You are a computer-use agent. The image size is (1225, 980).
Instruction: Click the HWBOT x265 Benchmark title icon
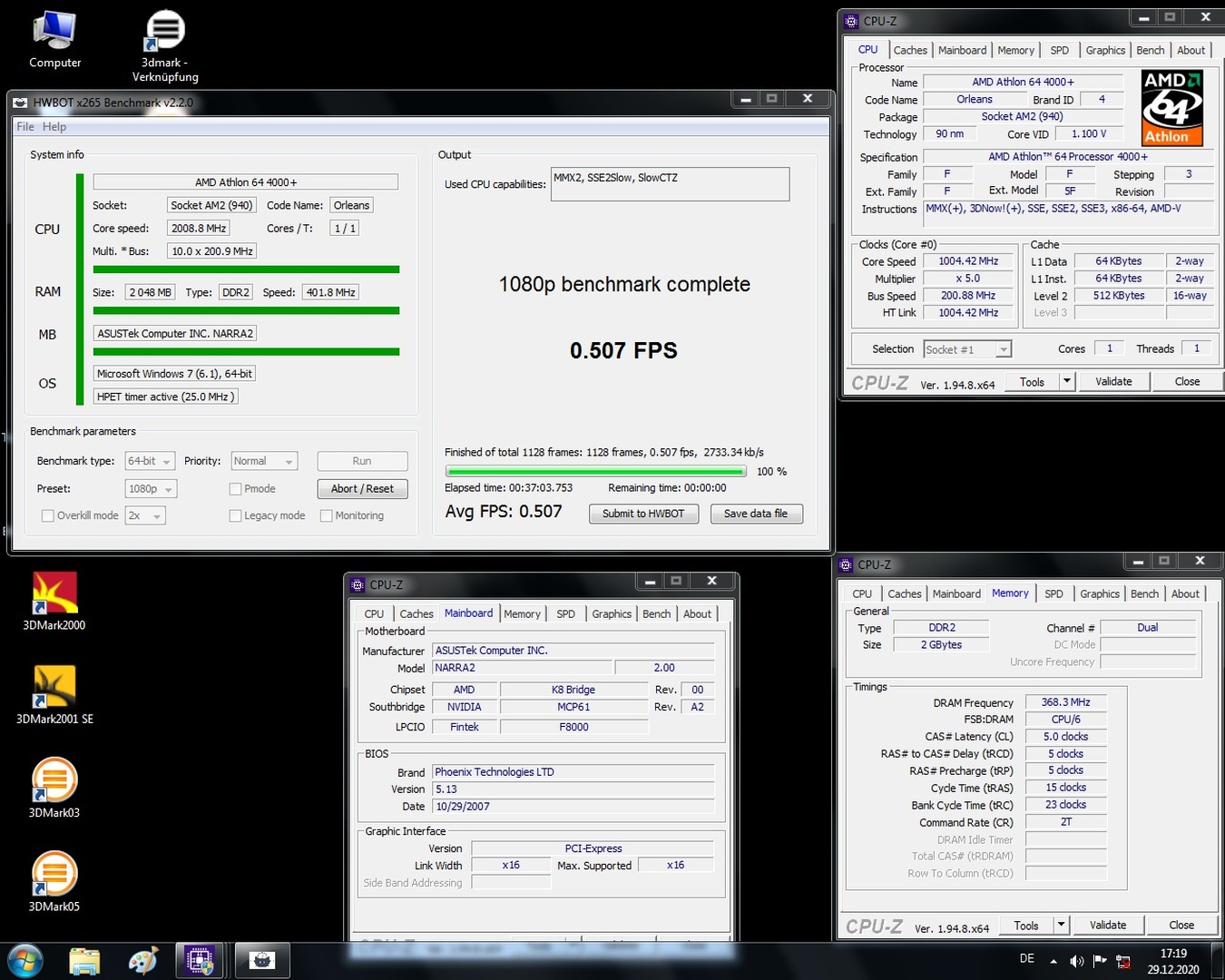click(20, 103)
